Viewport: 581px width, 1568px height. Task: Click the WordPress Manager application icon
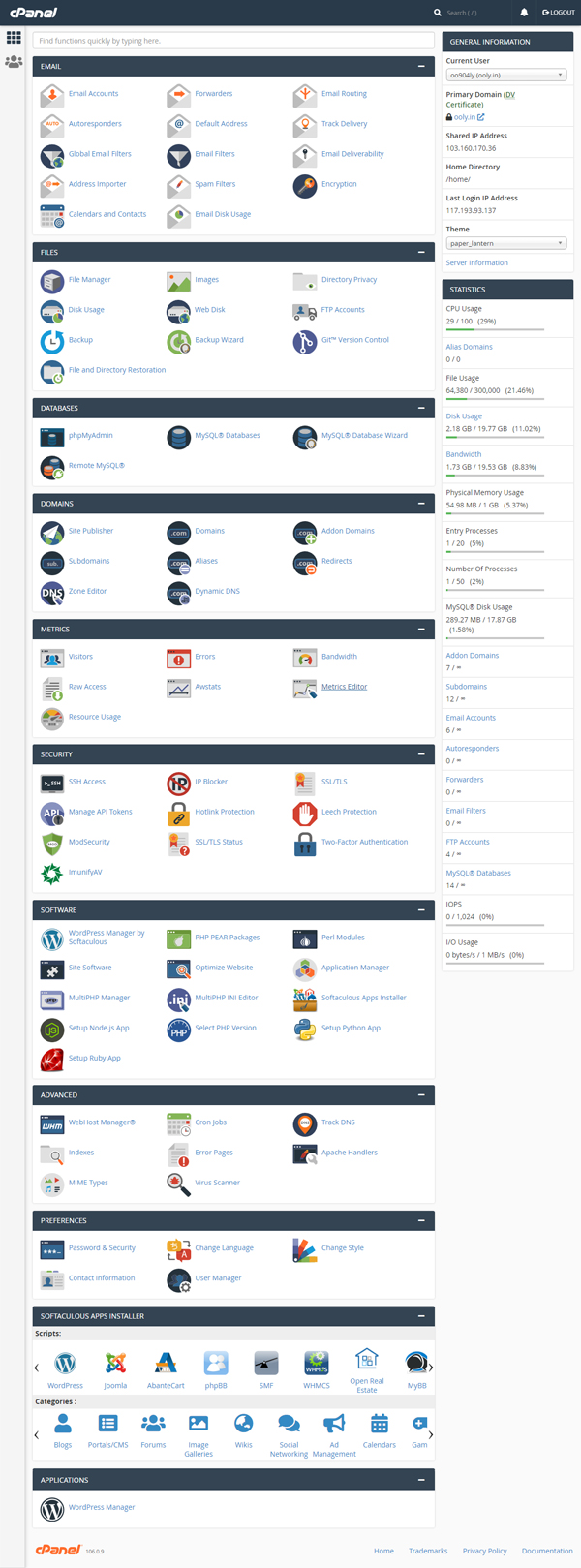(52, 1508)
